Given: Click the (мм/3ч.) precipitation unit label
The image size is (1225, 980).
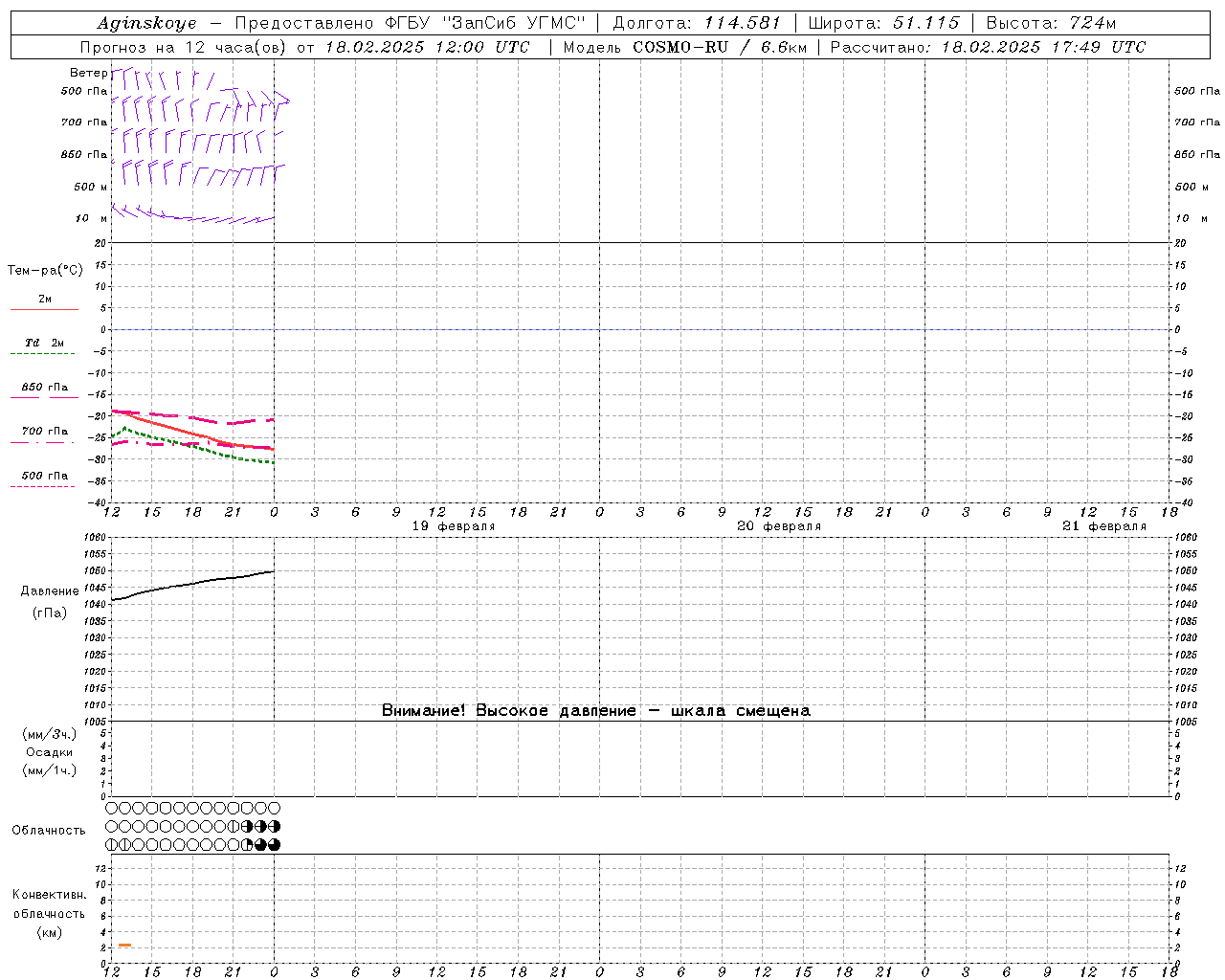Looking at the screenshot, I should pos(50,734).
